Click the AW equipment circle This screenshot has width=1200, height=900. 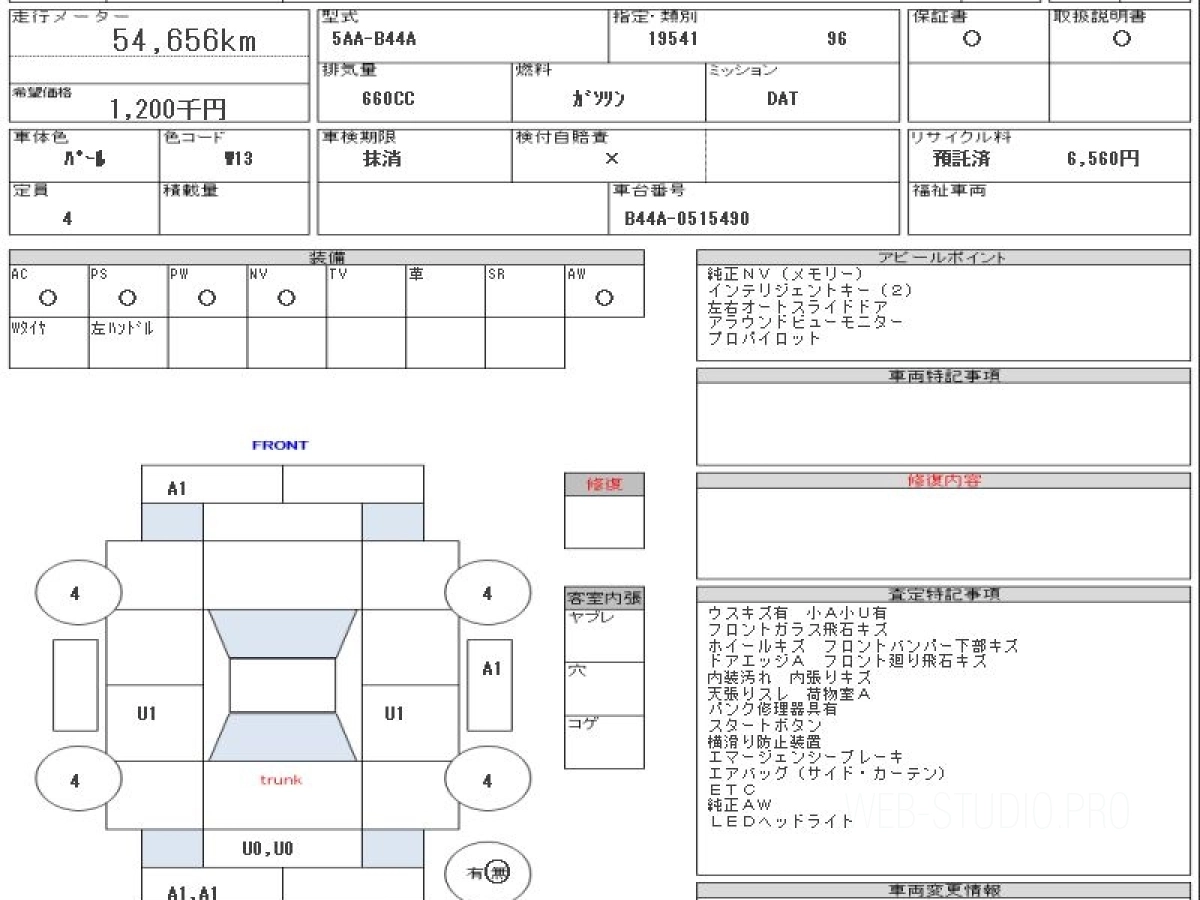pyautogui.click(x=604, y=298)
